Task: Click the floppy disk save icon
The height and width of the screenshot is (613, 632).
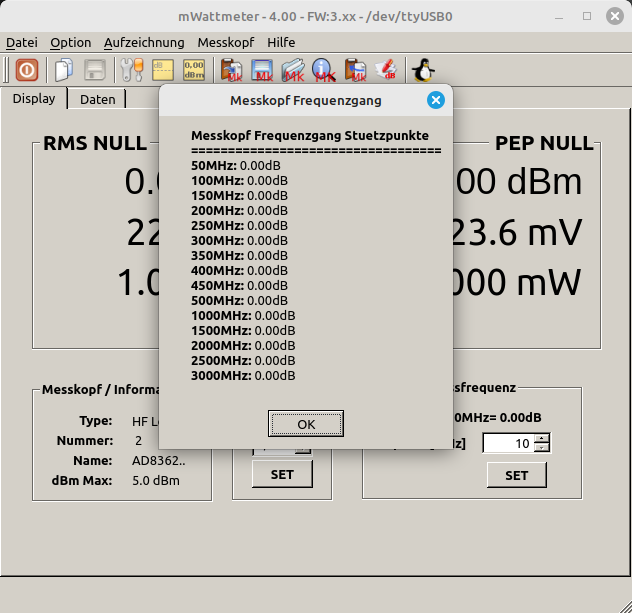Action: coord(95,71)
